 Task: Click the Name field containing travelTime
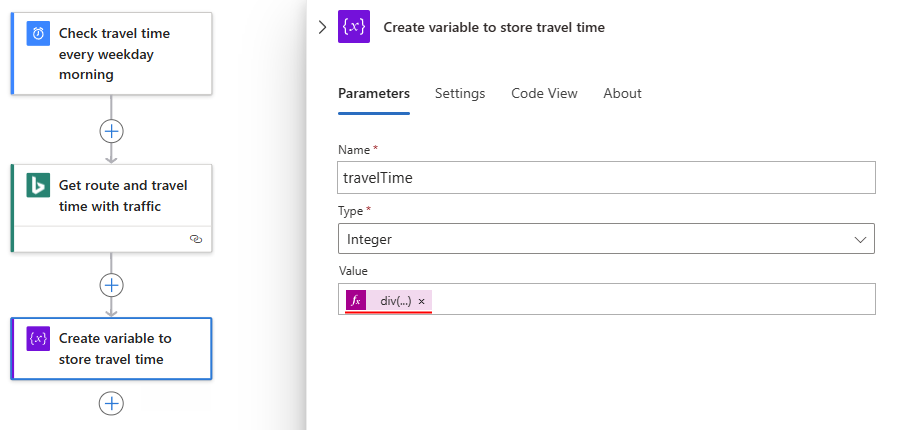[x=606, y=178]
